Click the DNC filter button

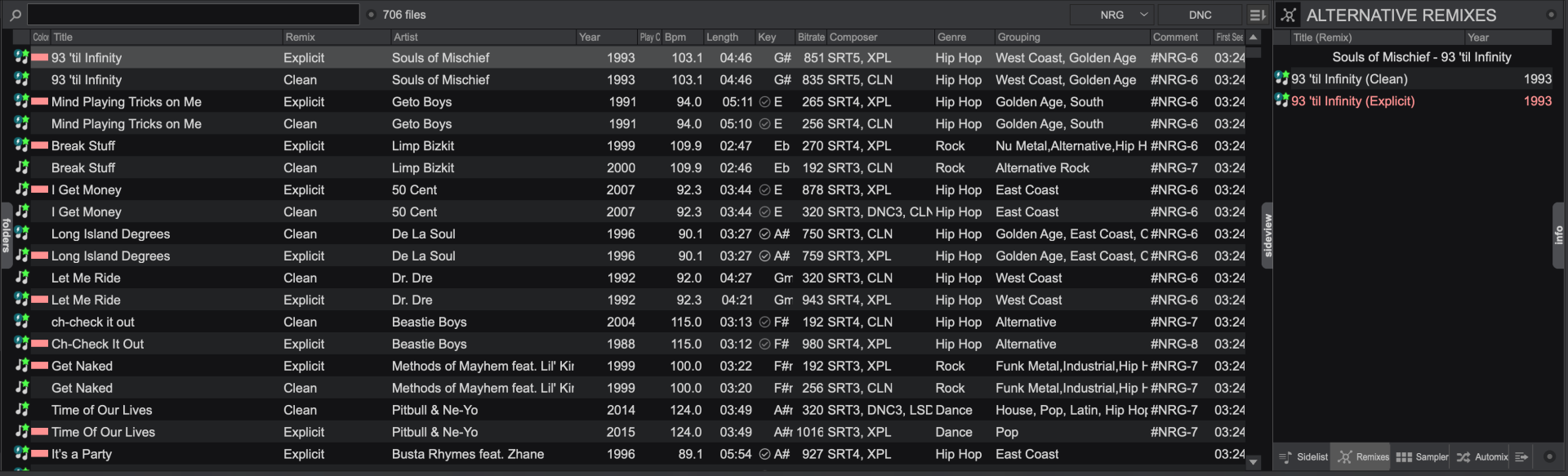coord(1200,15)
